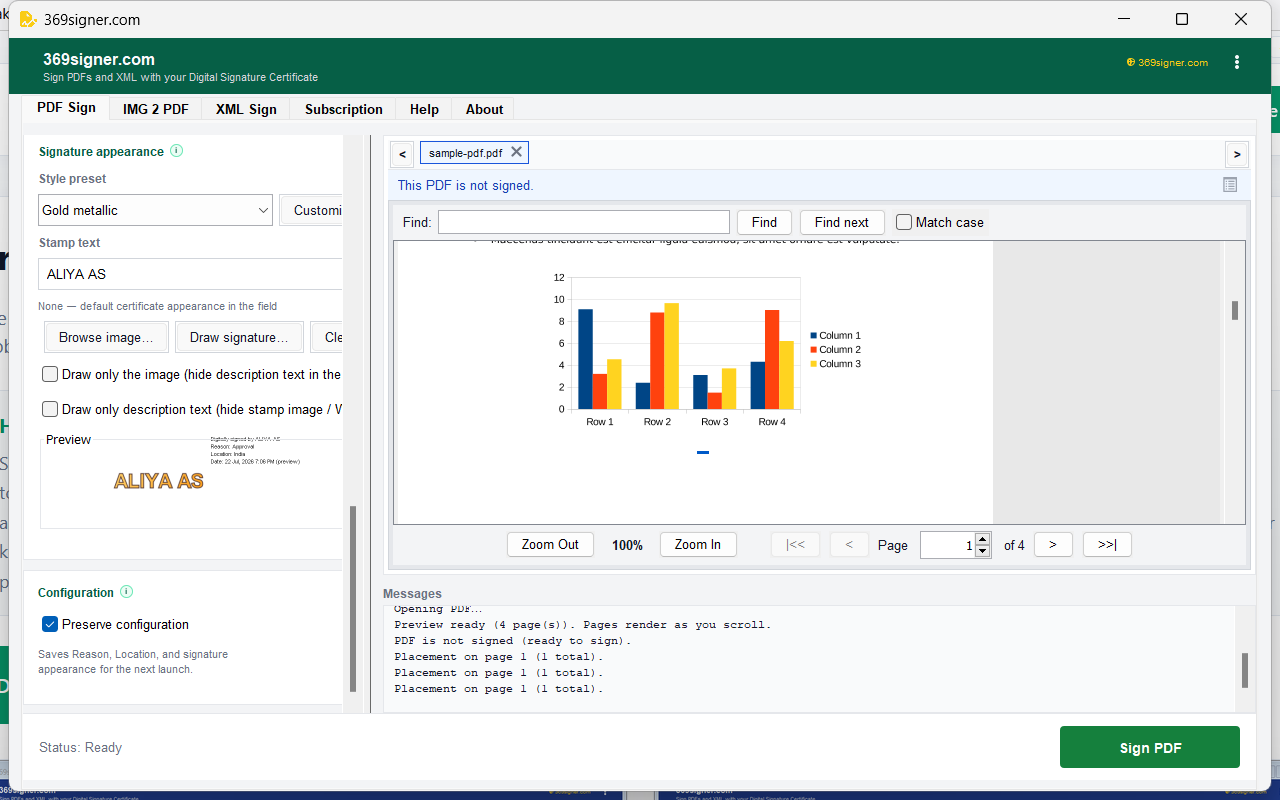Close the sample-pdf.pdf tab
Viewport: 1280px width, 800px height.
[516, 152]
